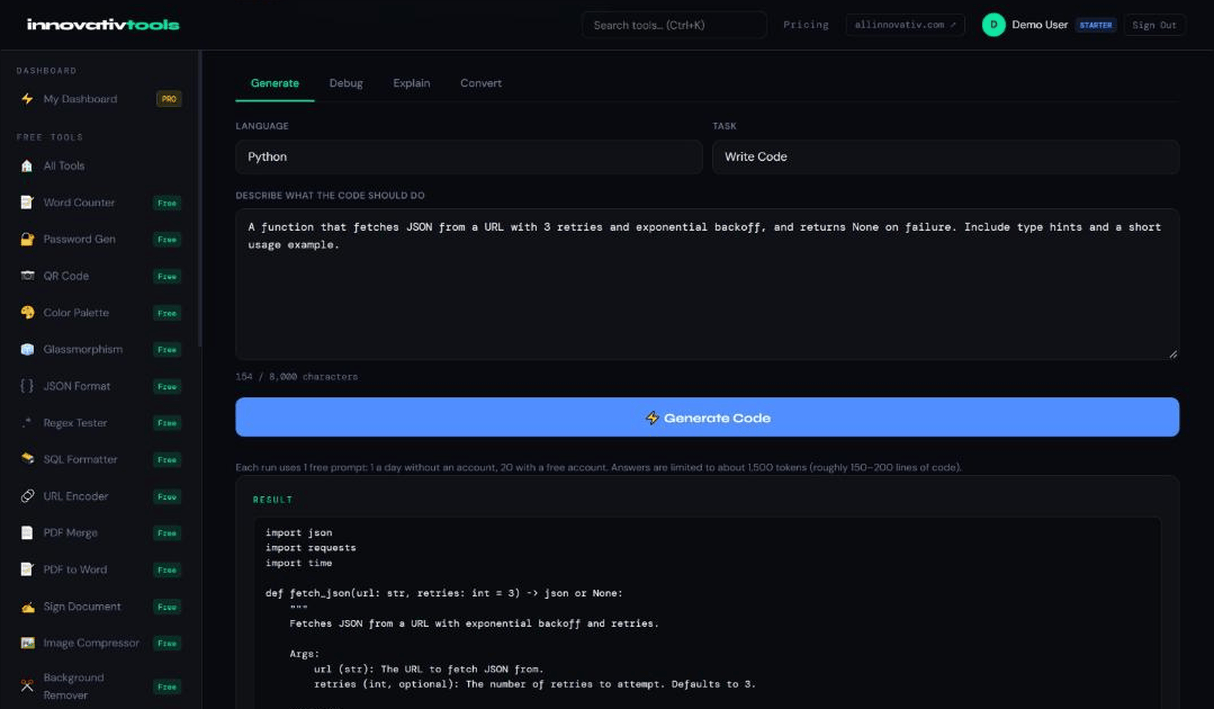Click the Sign Document pen icon

click(x=27, y=607)
